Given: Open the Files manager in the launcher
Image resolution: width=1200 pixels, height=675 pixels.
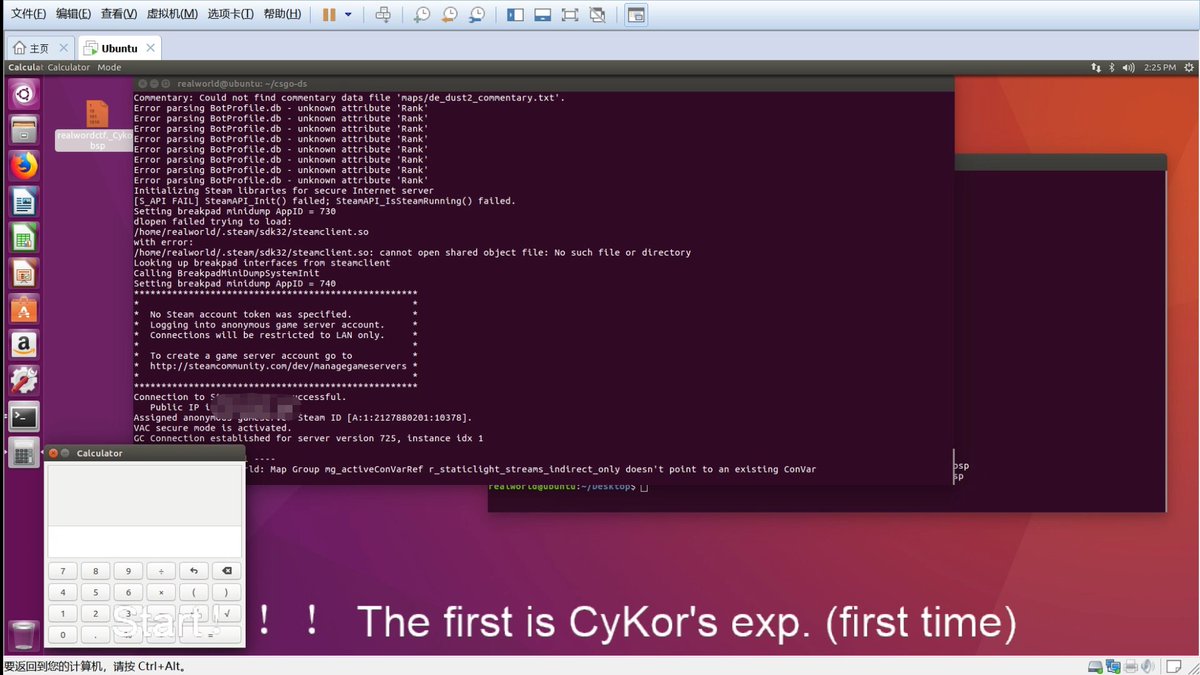Looking at the screenshot, I should [x=24, y=130].
